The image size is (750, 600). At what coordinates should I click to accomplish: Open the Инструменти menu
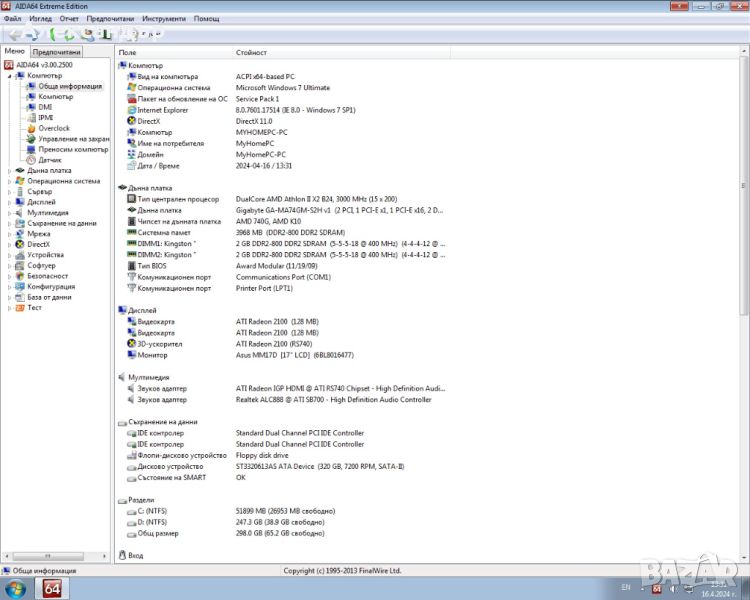tap(163, 19)
